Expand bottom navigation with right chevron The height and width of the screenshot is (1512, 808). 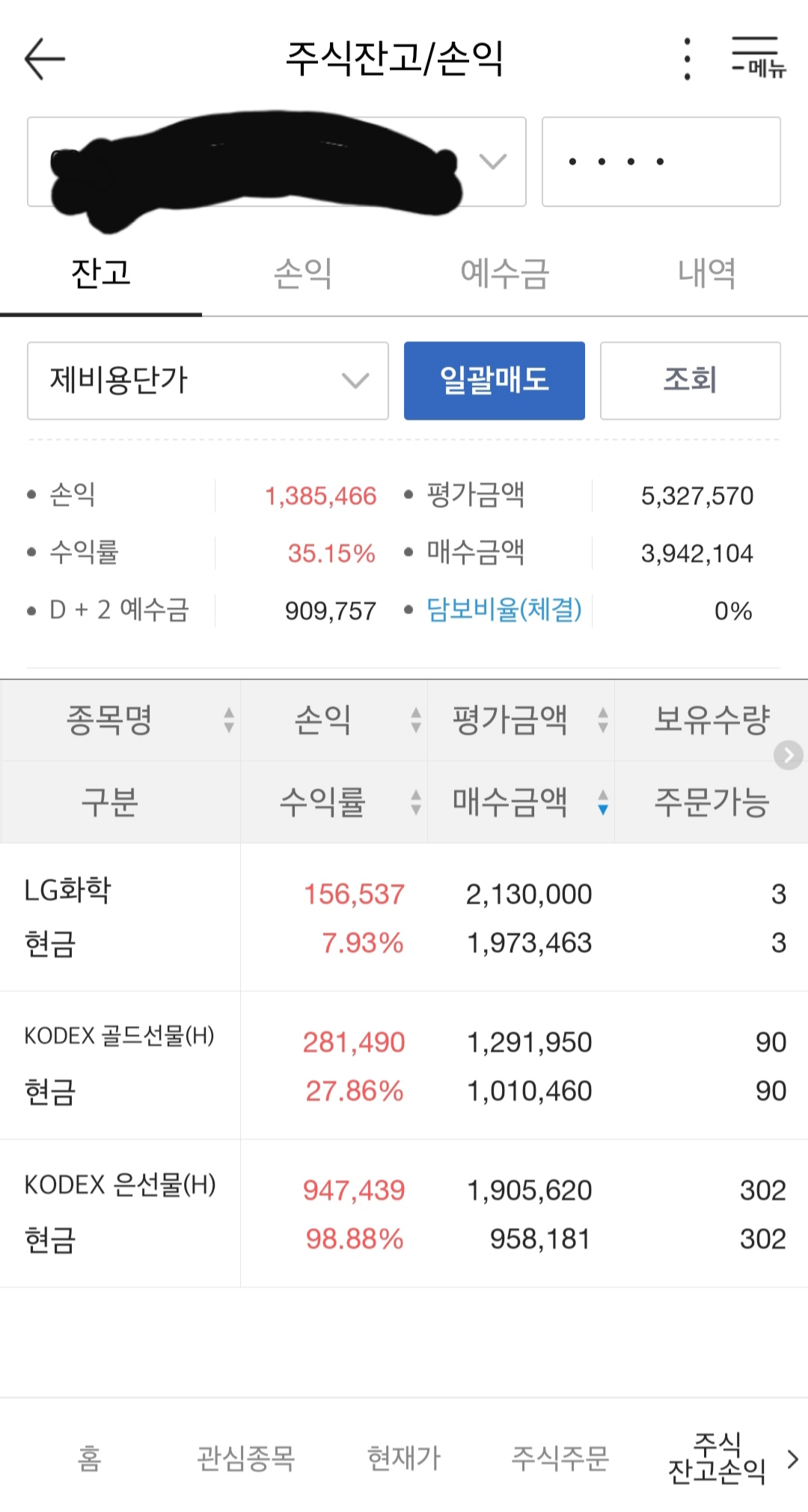point(792,1458)
